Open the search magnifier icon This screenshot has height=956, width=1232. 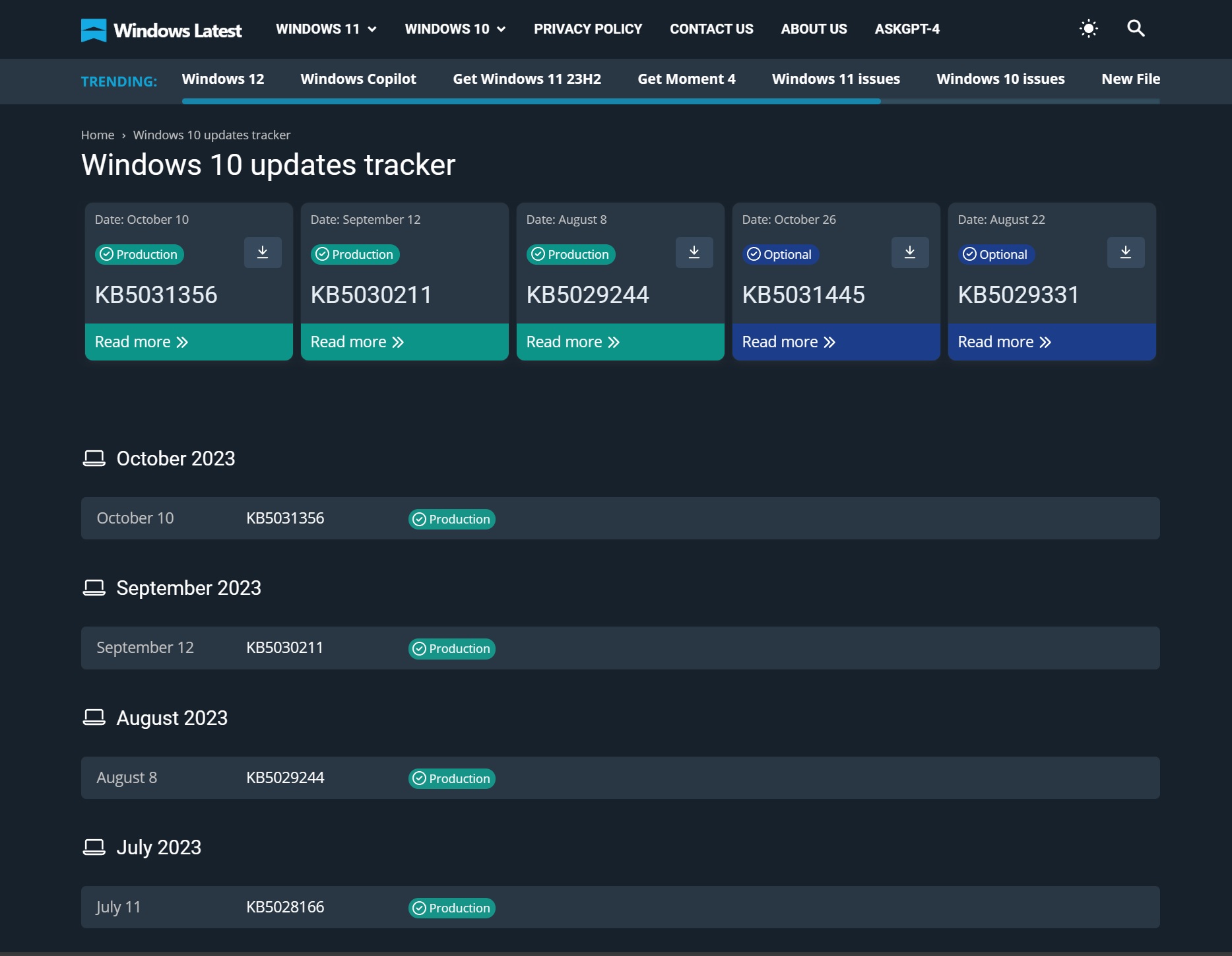pyautogui.click(x=1136, y=28)
